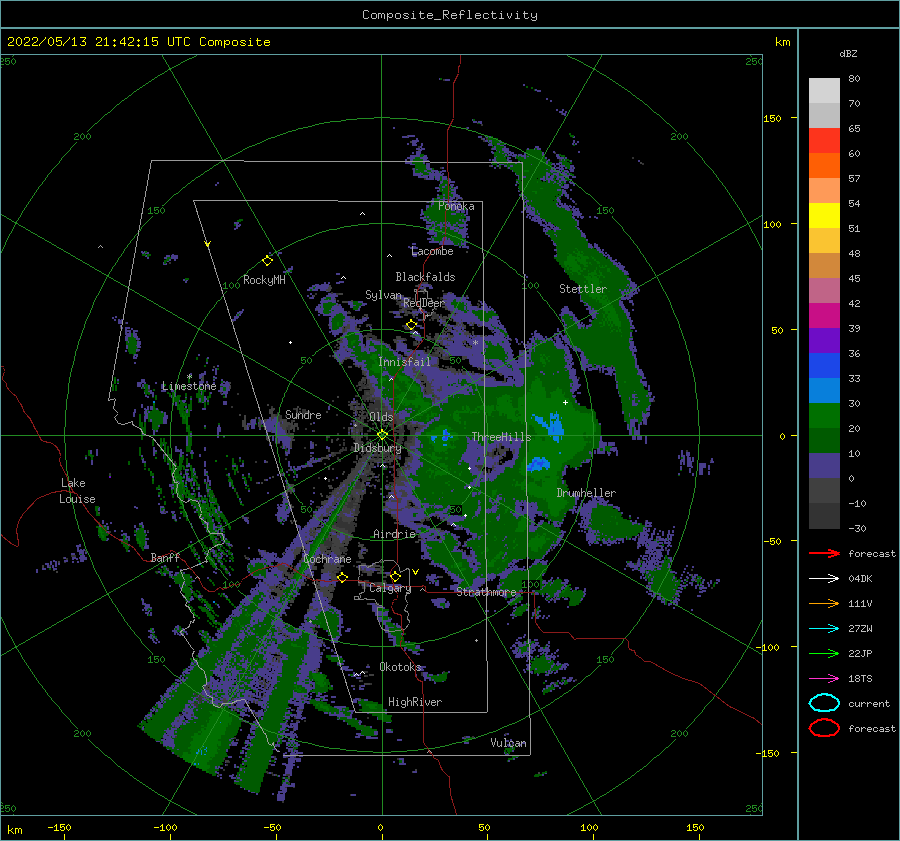Click the yellow radar-site marker below Olds
Viewport: 900px width, 841px height.
382,435
